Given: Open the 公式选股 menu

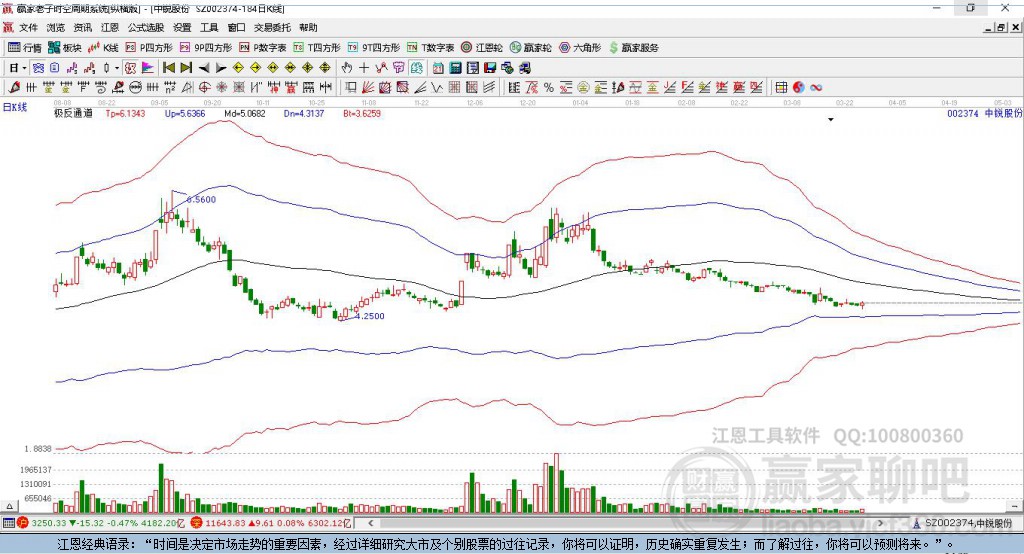Looking at the screenshot, I should click(x=146, y=27).
